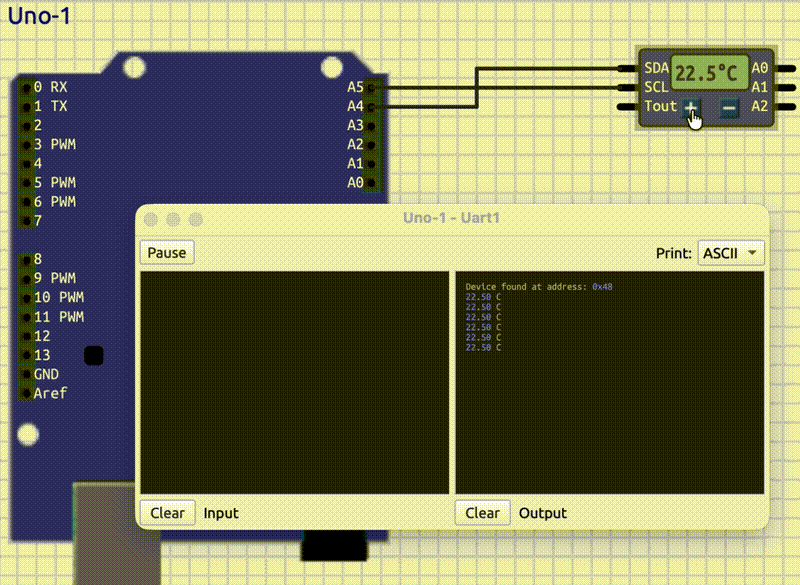Click the 1 TX pin

(x=25, y=107)
